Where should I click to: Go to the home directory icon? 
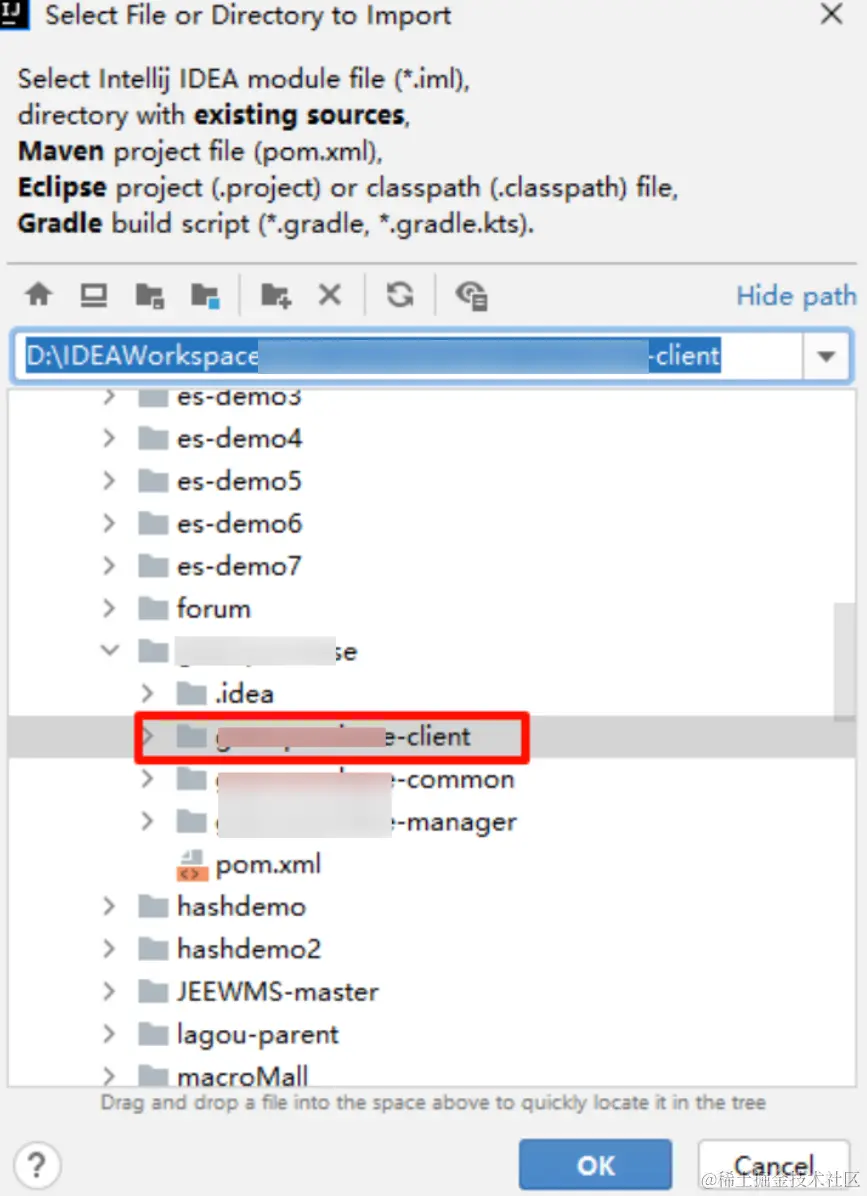pyautogui.click(x=39, y=294)
